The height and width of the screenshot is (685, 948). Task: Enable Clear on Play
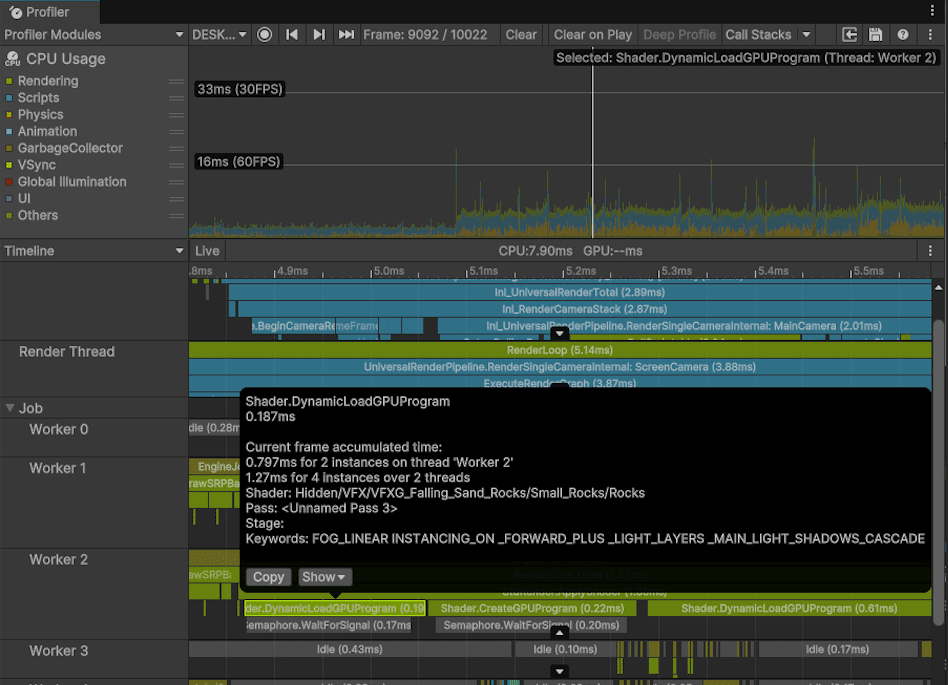(592, 34)
